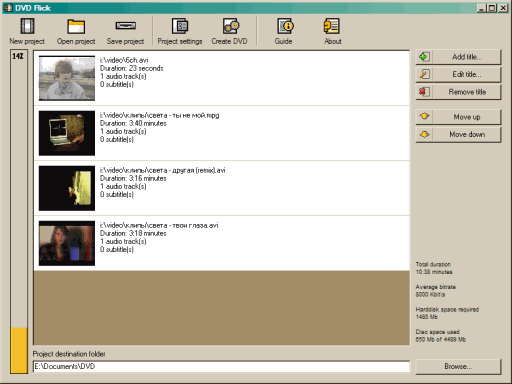Screen dimensions: 512x384
Task: Click the green plus icon on Add title
Action: click(424, 57)
